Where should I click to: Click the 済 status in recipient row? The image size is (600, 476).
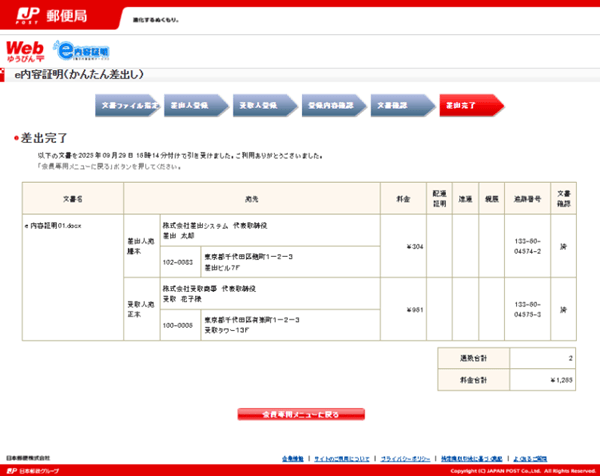pyautogui.click(x=563, y=310)
